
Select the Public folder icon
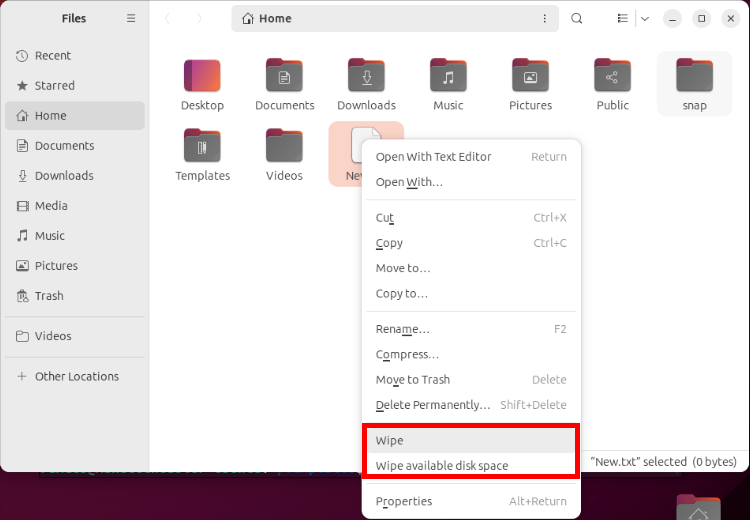pyautogui.click(x=612, y=76)
